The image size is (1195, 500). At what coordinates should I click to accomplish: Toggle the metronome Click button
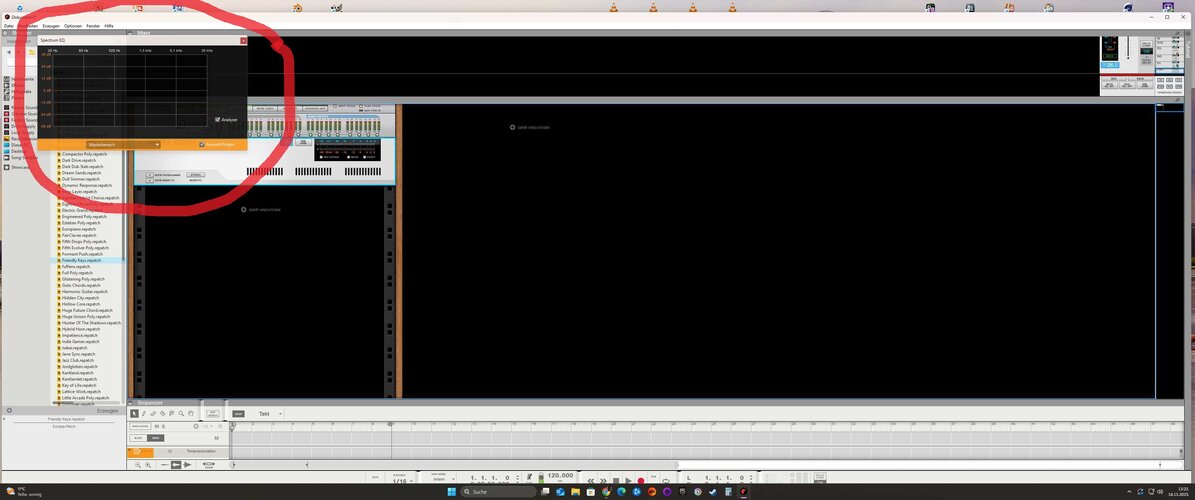(x=529, y=477)
